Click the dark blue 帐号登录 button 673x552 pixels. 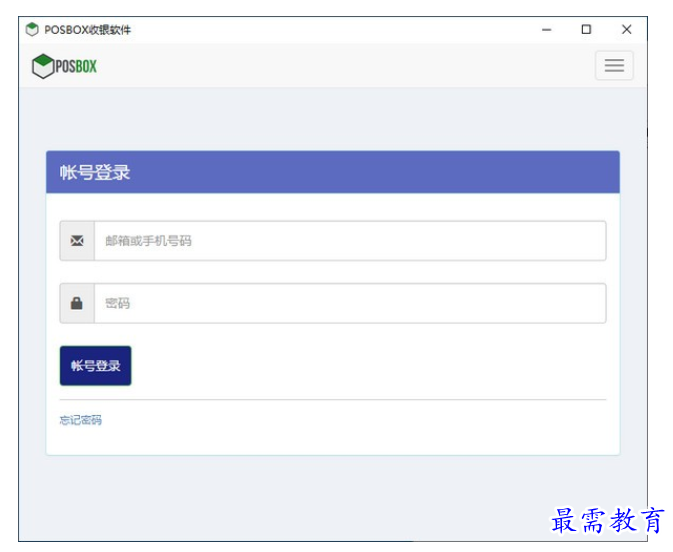(x=96, y=366)
